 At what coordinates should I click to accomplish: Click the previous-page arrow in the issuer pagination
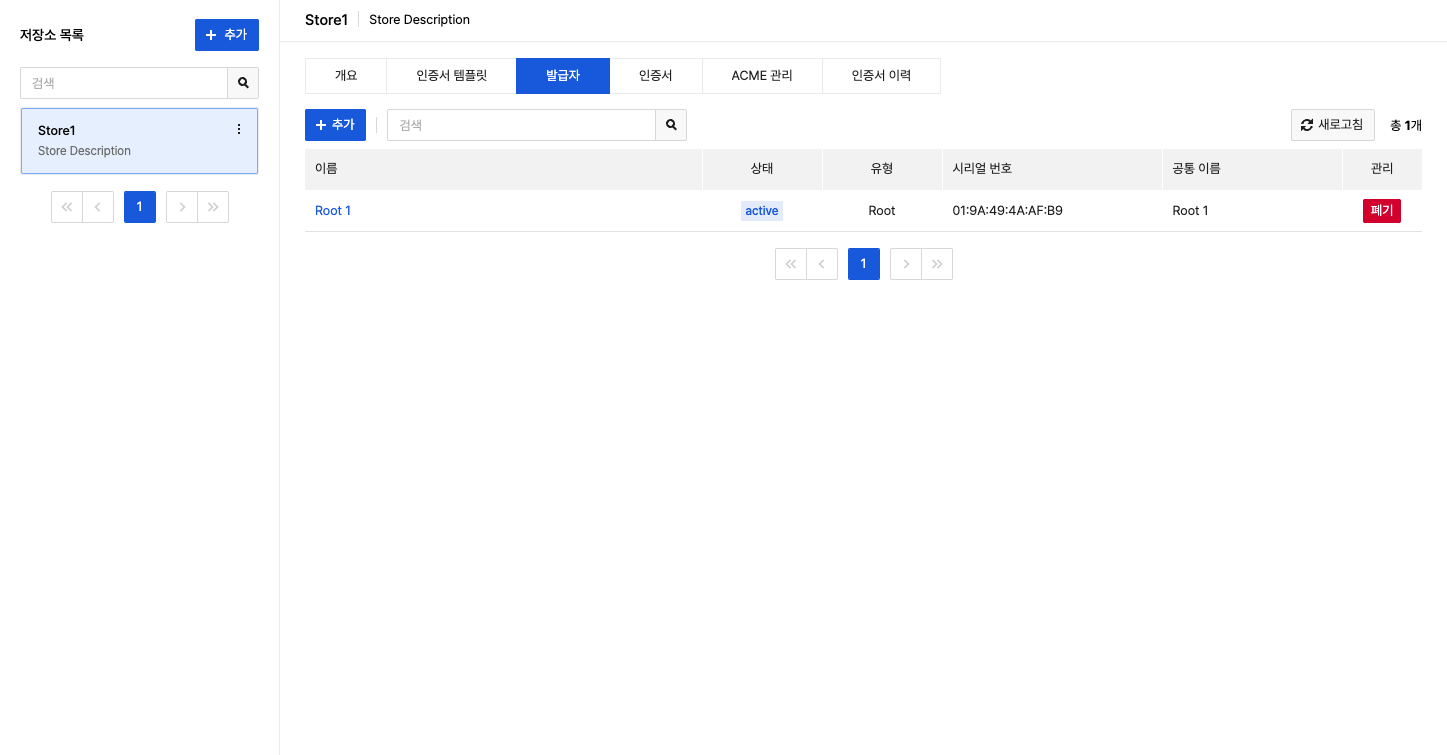pyautogui.click(x=821, y=263)
